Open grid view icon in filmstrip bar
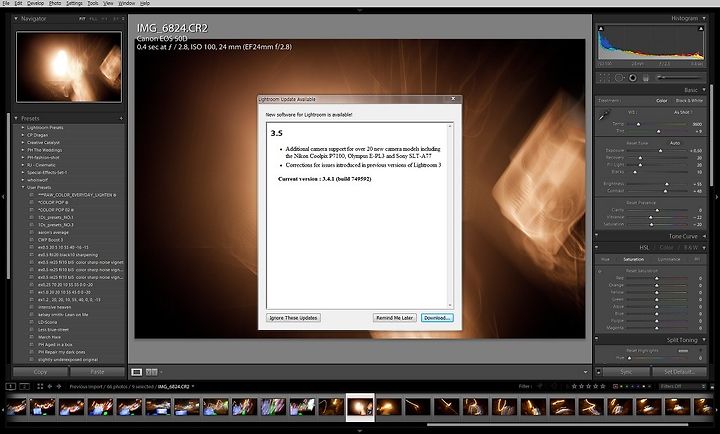The height and width of the screenshot is (434, 720). [40, 387]
